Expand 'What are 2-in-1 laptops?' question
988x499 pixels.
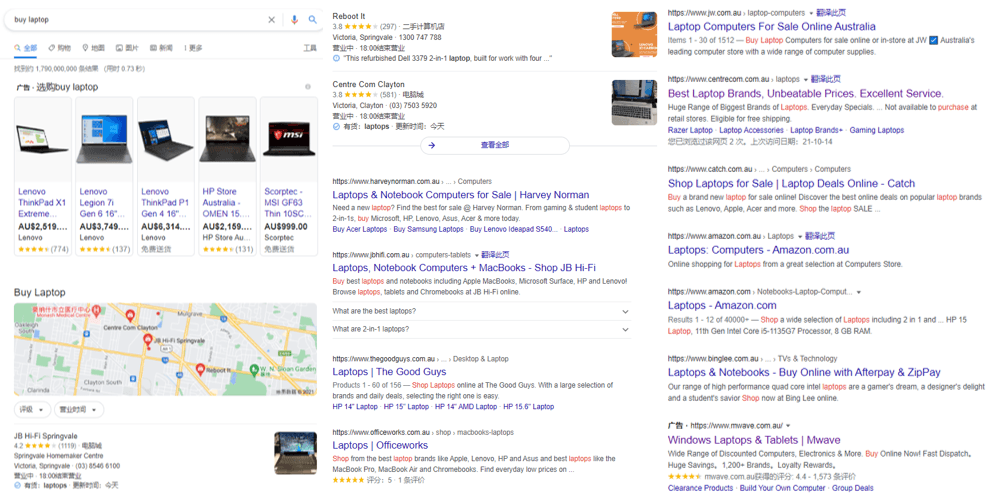(481, 329)
